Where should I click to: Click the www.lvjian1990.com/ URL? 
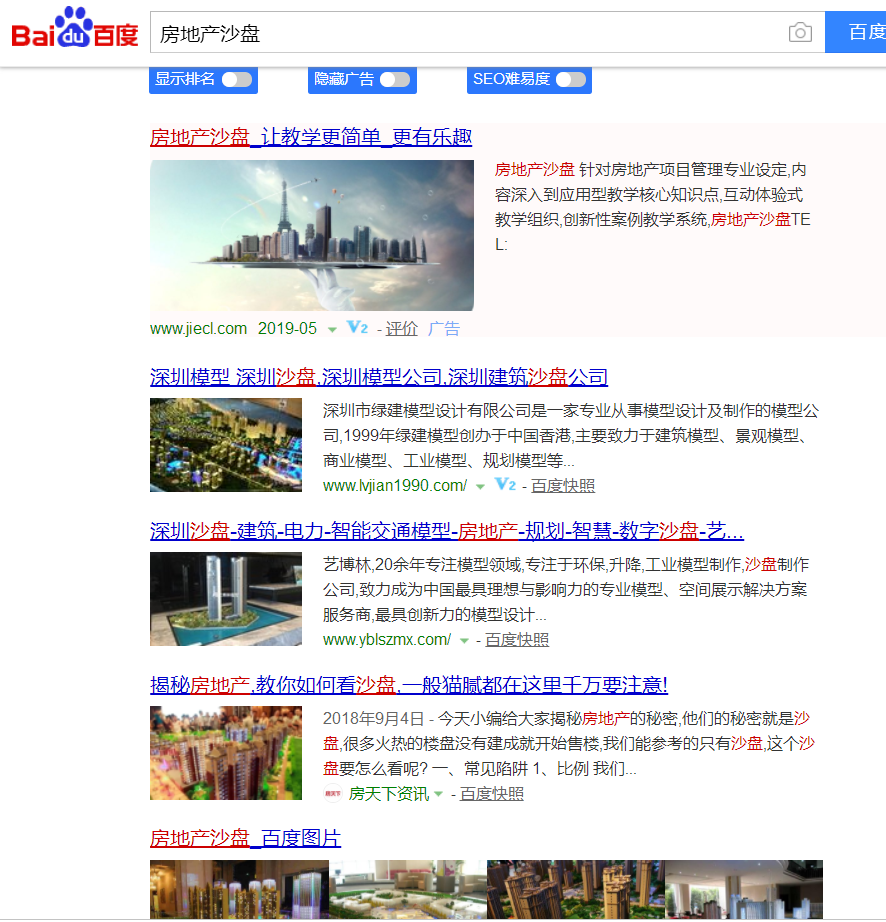394,486
